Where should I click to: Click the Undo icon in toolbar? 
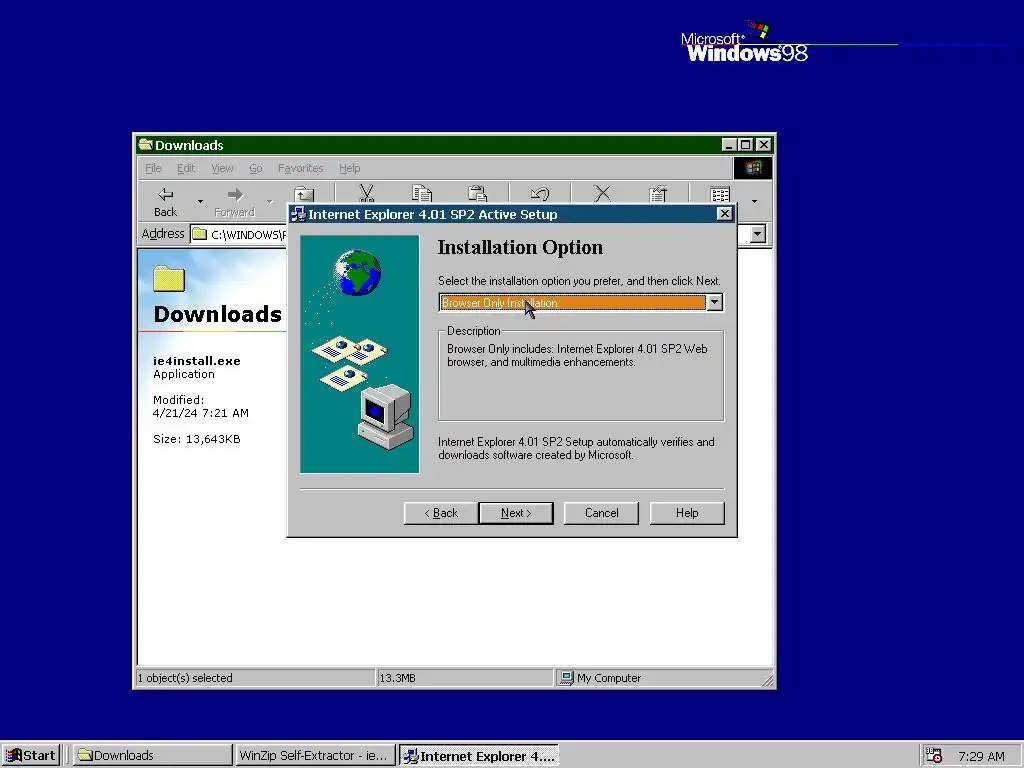pyautogui.click(x=539, y=193)
